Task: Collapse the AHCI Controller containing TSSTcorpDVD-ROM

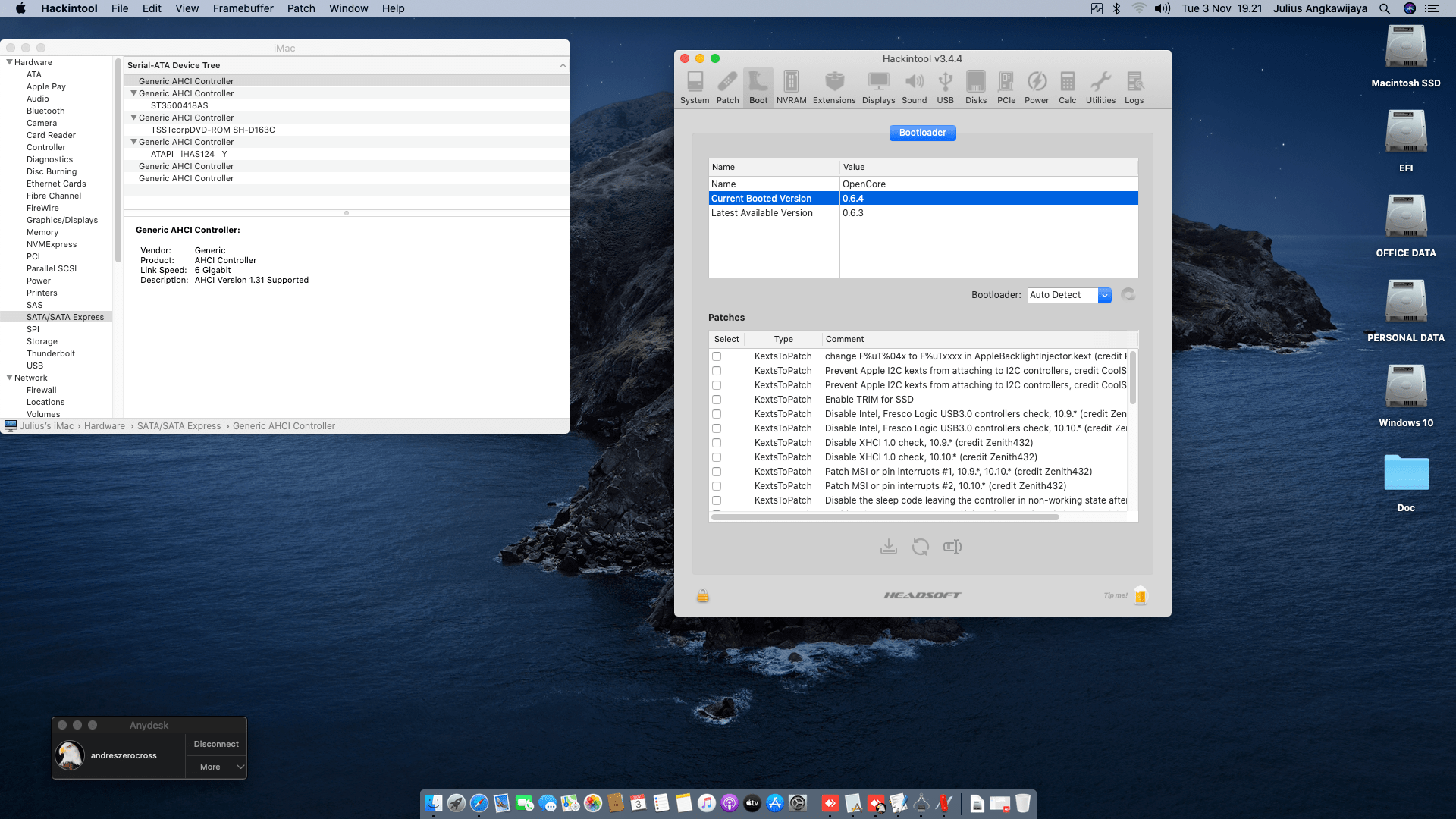Action: coord(133,118)
